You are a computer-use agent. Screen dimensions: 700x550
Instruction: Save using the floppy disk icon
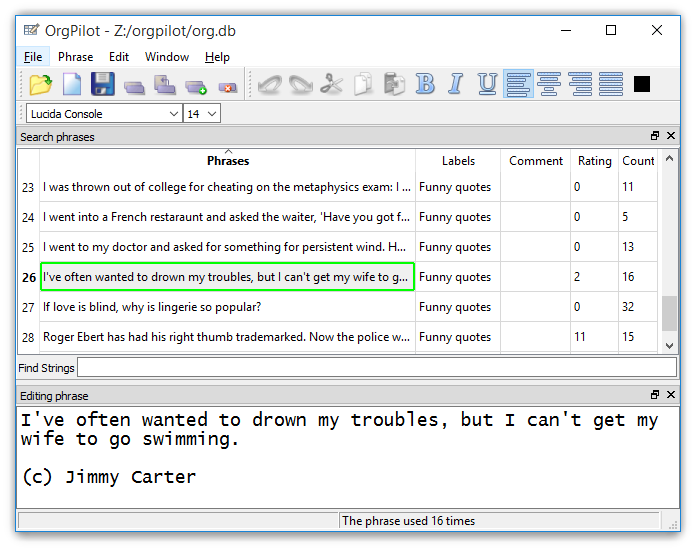[x=103, y=84]
